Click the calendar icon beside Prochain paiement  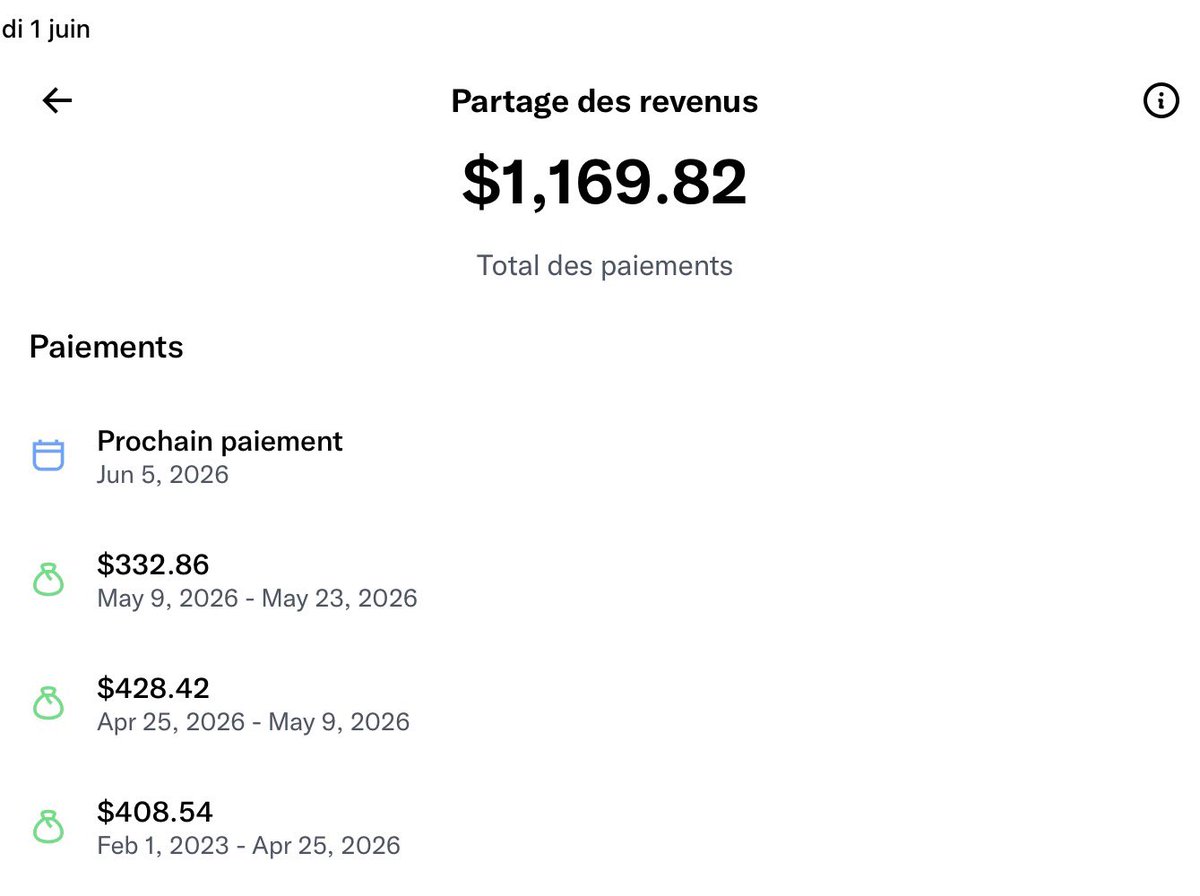tap(48, 456)
